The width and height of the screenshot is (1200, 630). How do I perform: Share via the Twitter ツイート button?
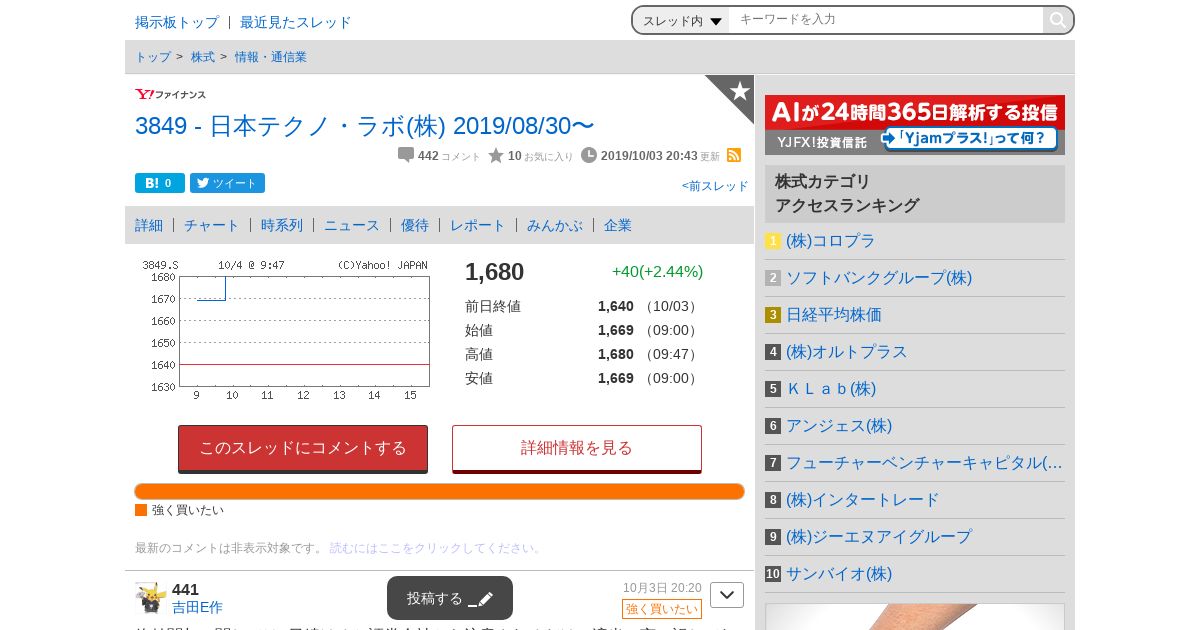[227, 183]
